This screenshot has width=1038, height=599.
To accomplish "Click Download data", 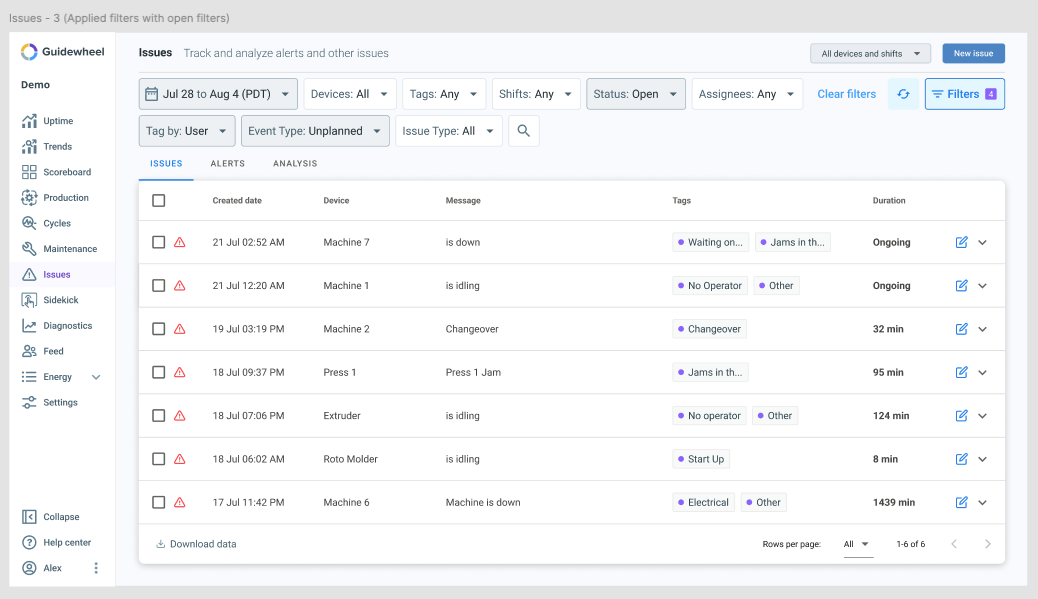I will 196,544.
